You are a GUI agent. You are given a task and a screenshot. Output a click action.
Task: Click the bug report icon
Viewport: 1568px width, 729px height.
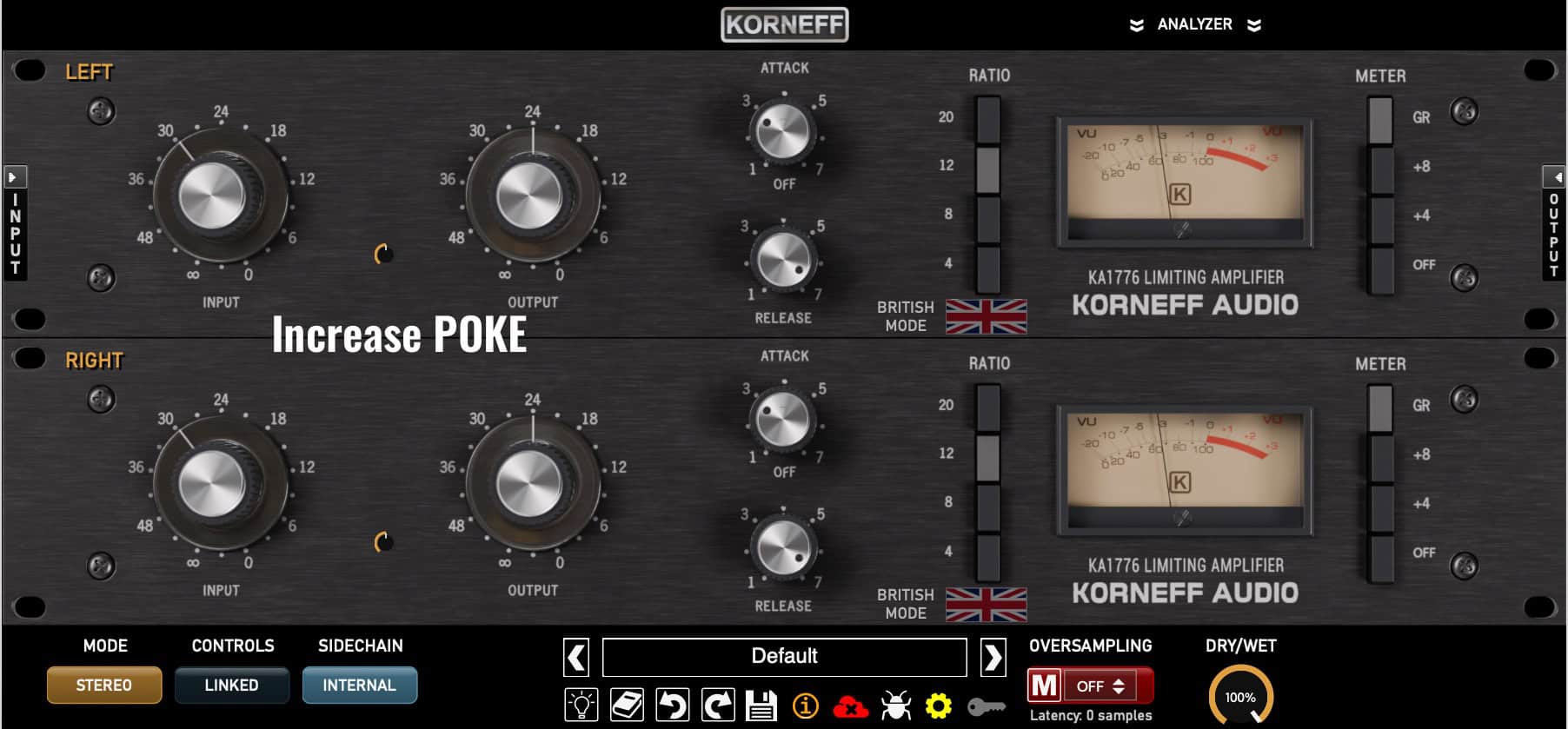(895, 706)
